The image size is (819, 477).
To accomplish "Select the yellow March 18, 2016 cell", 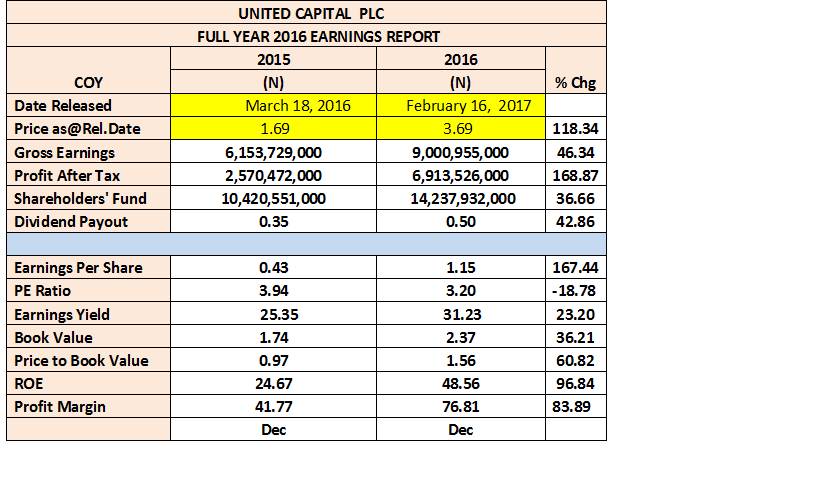I will pyautogui.click(x=273, y=106).
